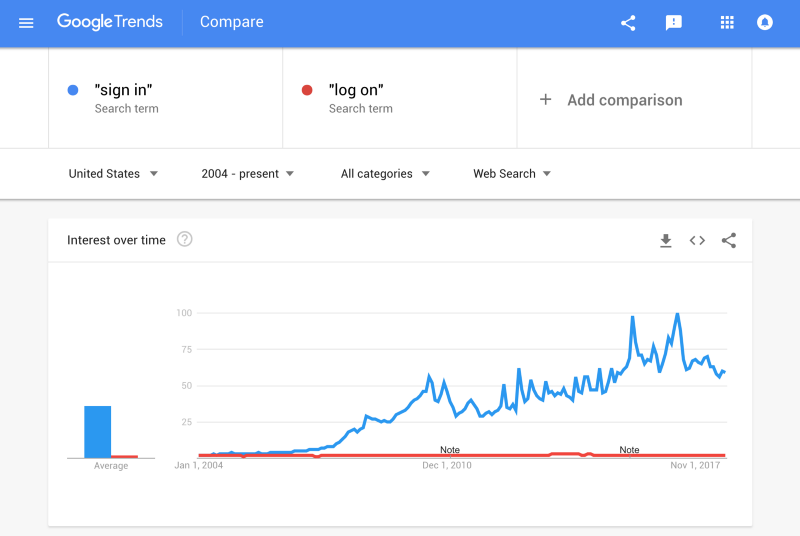The image size is (800, 536).
Task: Click the help icon beside Interest over time
Action: click(184, 239)
